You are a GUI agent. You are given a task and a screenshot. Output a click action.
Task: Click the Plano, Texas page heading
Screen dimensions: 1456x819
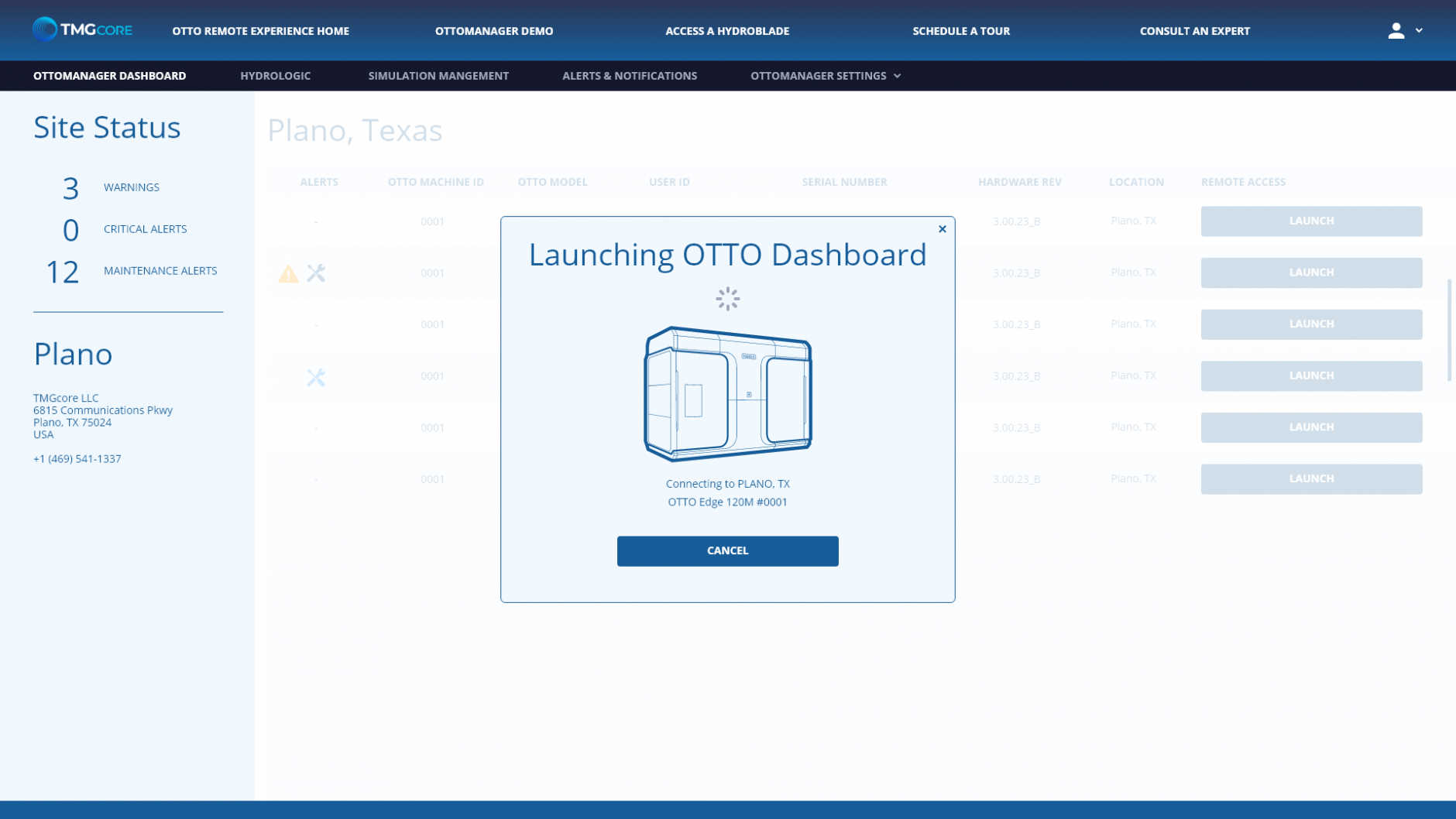[355, 130]
